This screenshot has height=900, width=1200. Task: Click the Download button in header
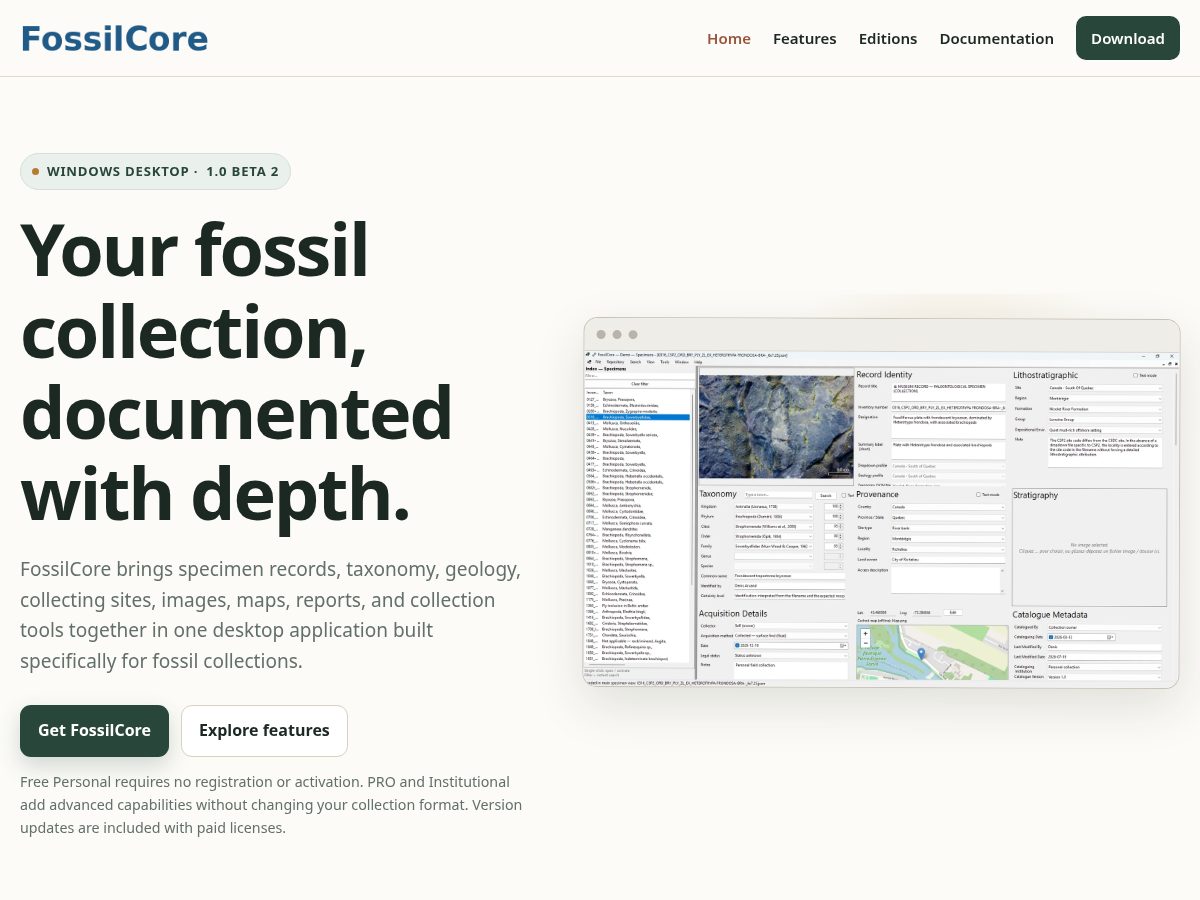1127,38
